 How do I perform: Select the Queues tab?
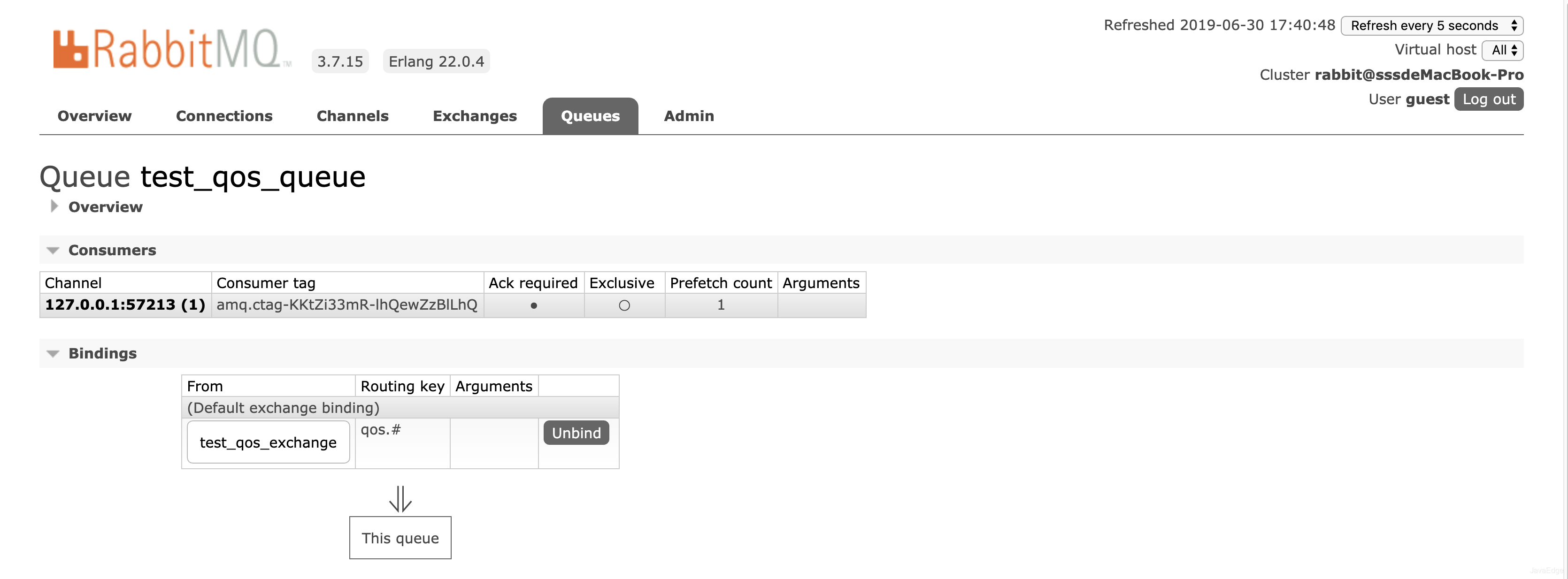pos(590,115)
